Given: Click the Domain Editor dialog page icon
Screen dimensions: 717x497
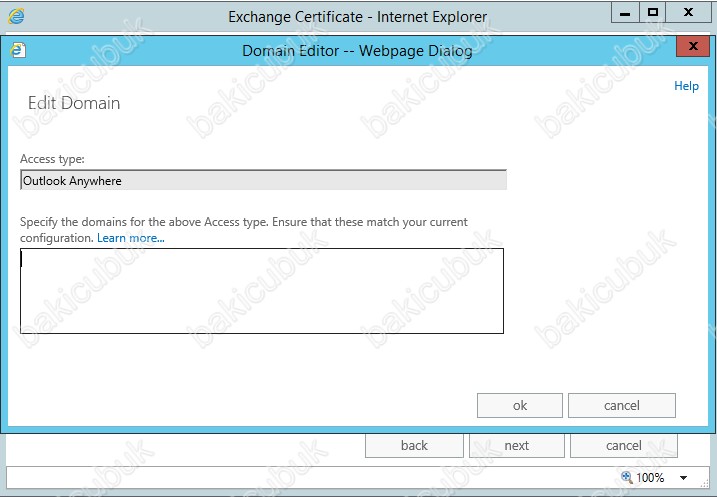Looking at the screenshot, I should coord(18,50).
